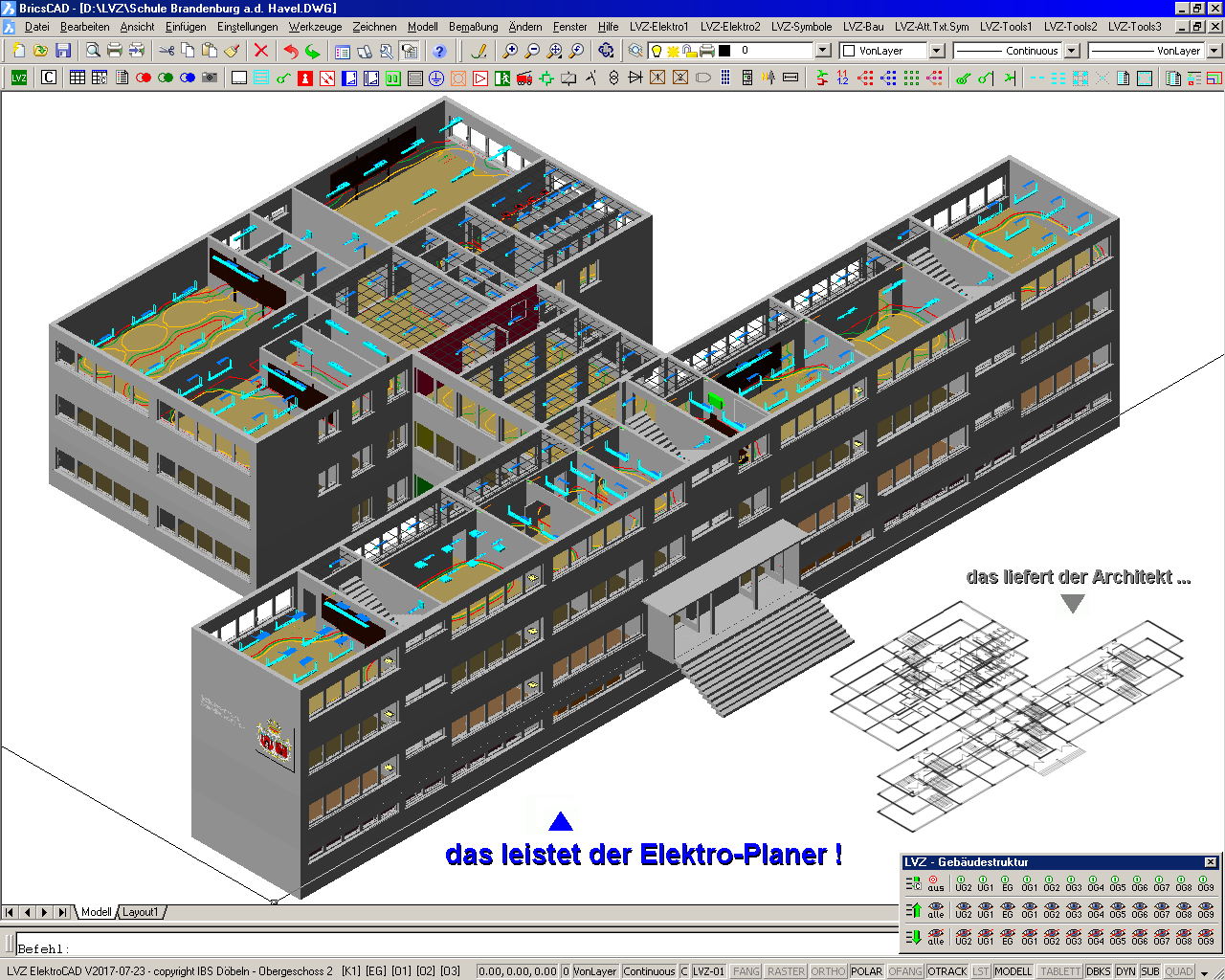This screenshot has width=1225, height=980.
Task: Click the brush match properties icon
Action: click(x=232, y=51)
